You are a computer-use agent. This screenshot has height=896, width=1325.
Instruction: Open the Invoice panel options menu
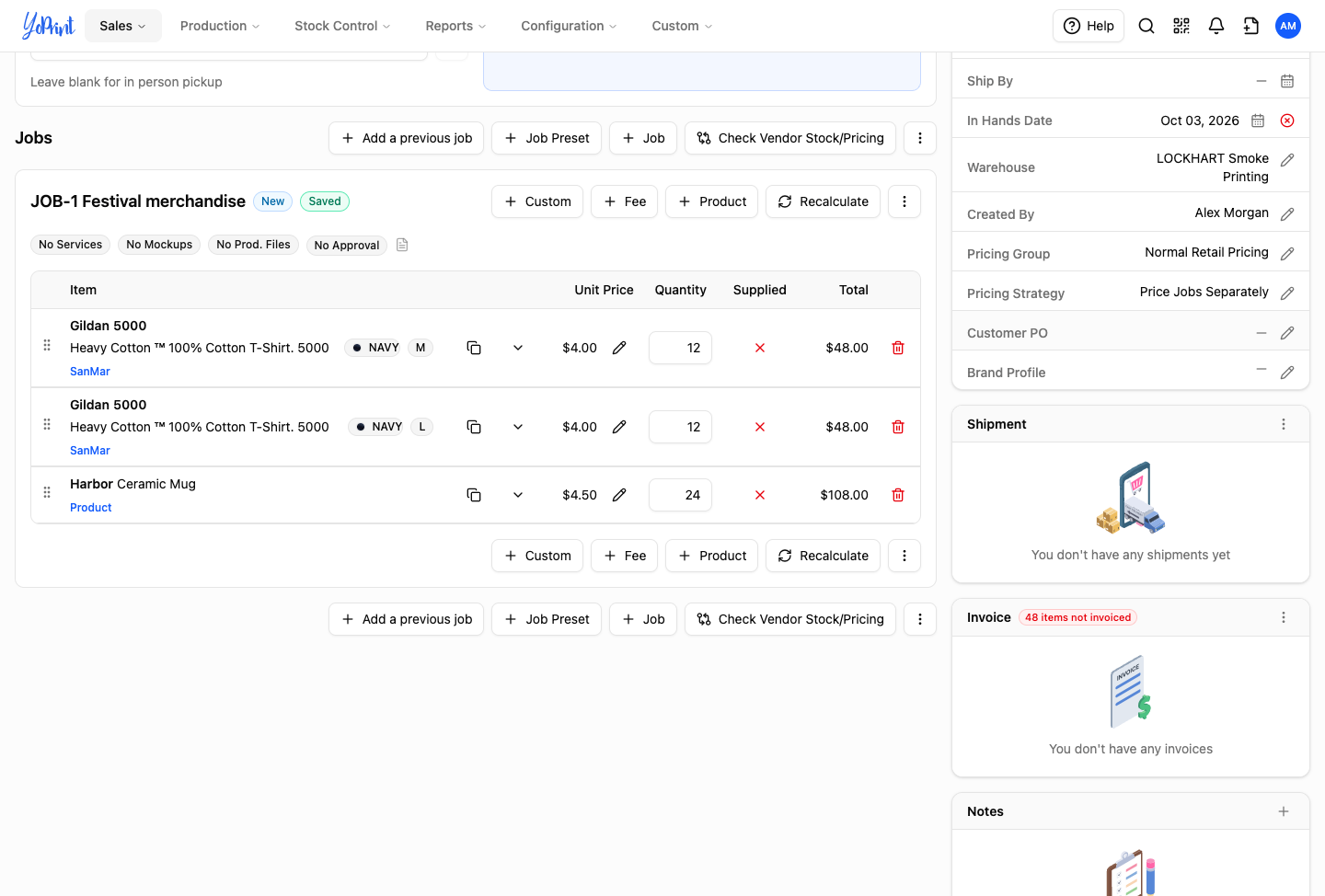[x=1284, y=617]
